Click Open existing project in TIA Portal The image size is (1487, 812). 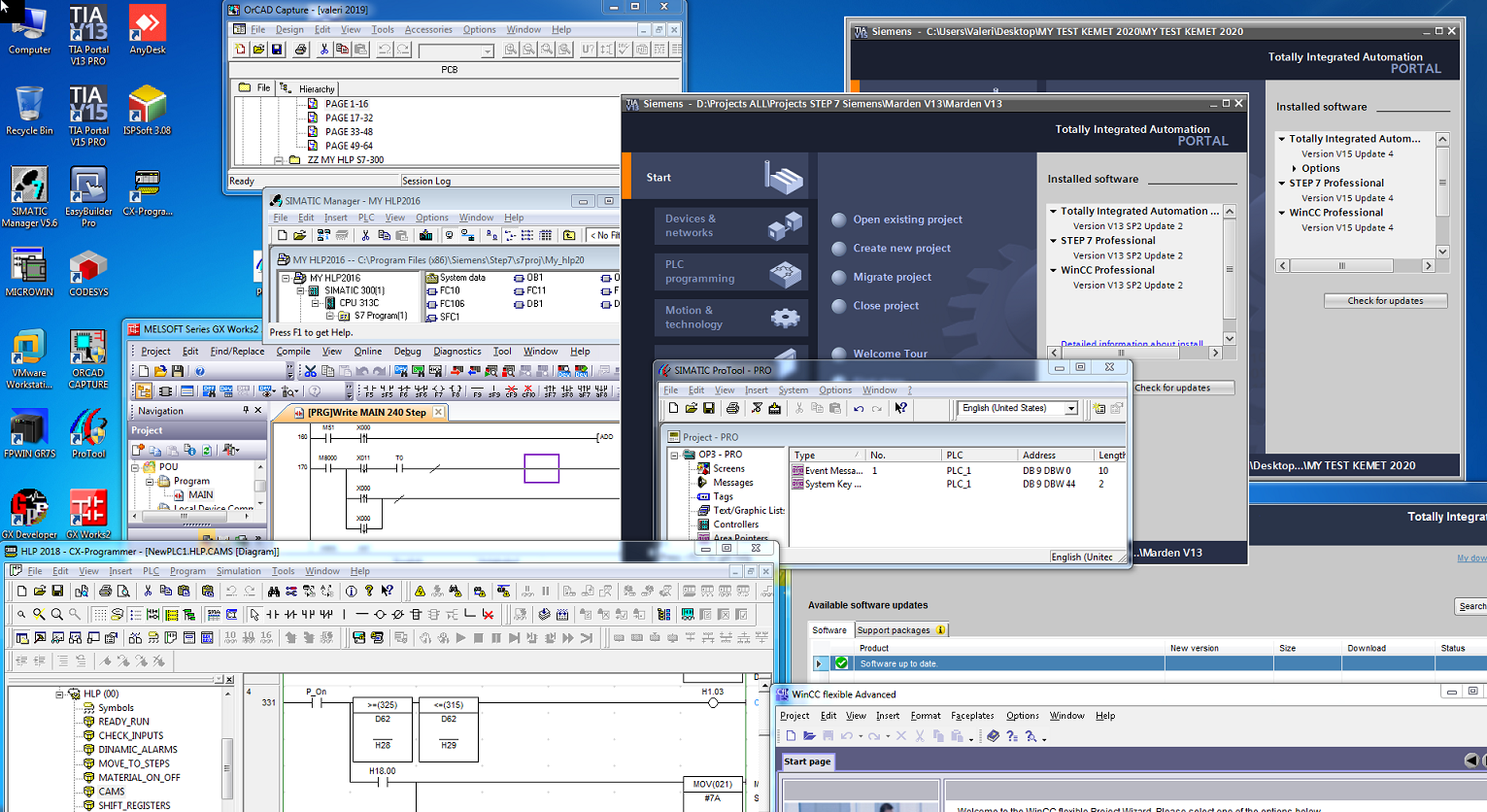[x=907, y=220]
